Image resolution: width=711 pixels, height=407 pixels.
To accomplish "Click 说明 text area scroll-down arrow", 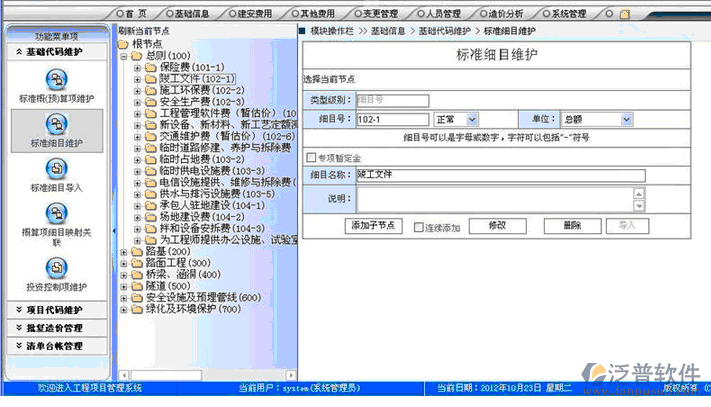I will tap(639, 206).
